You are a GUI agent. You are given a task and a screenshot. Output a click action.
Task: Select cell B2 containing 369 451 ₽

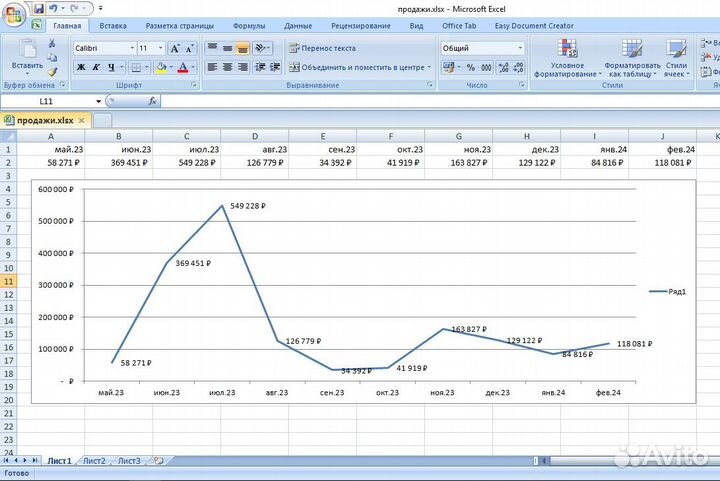pos(118,162)
